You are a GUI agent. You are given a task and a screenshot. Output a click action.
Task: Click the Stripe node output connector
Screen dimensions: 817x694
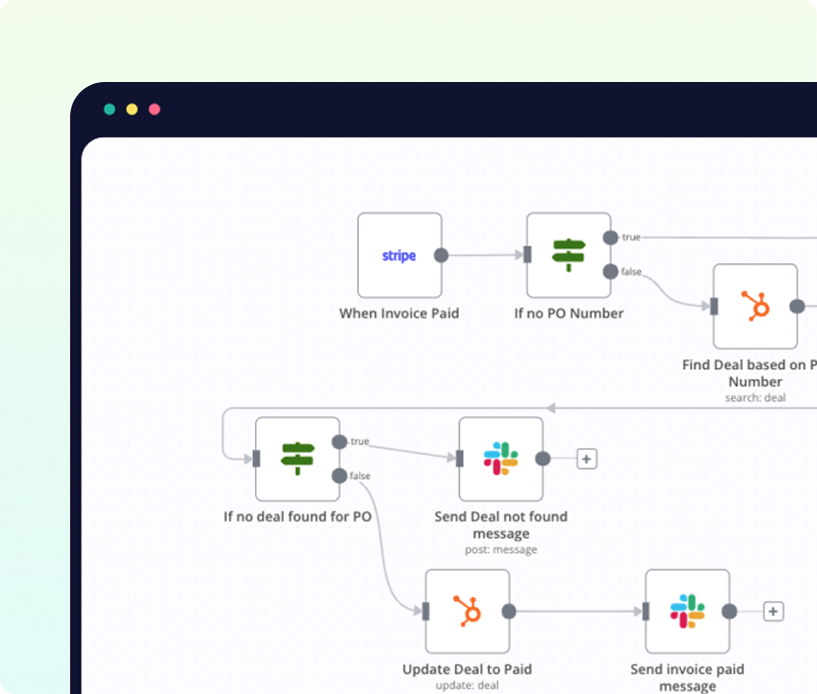(x=441, y=255)
